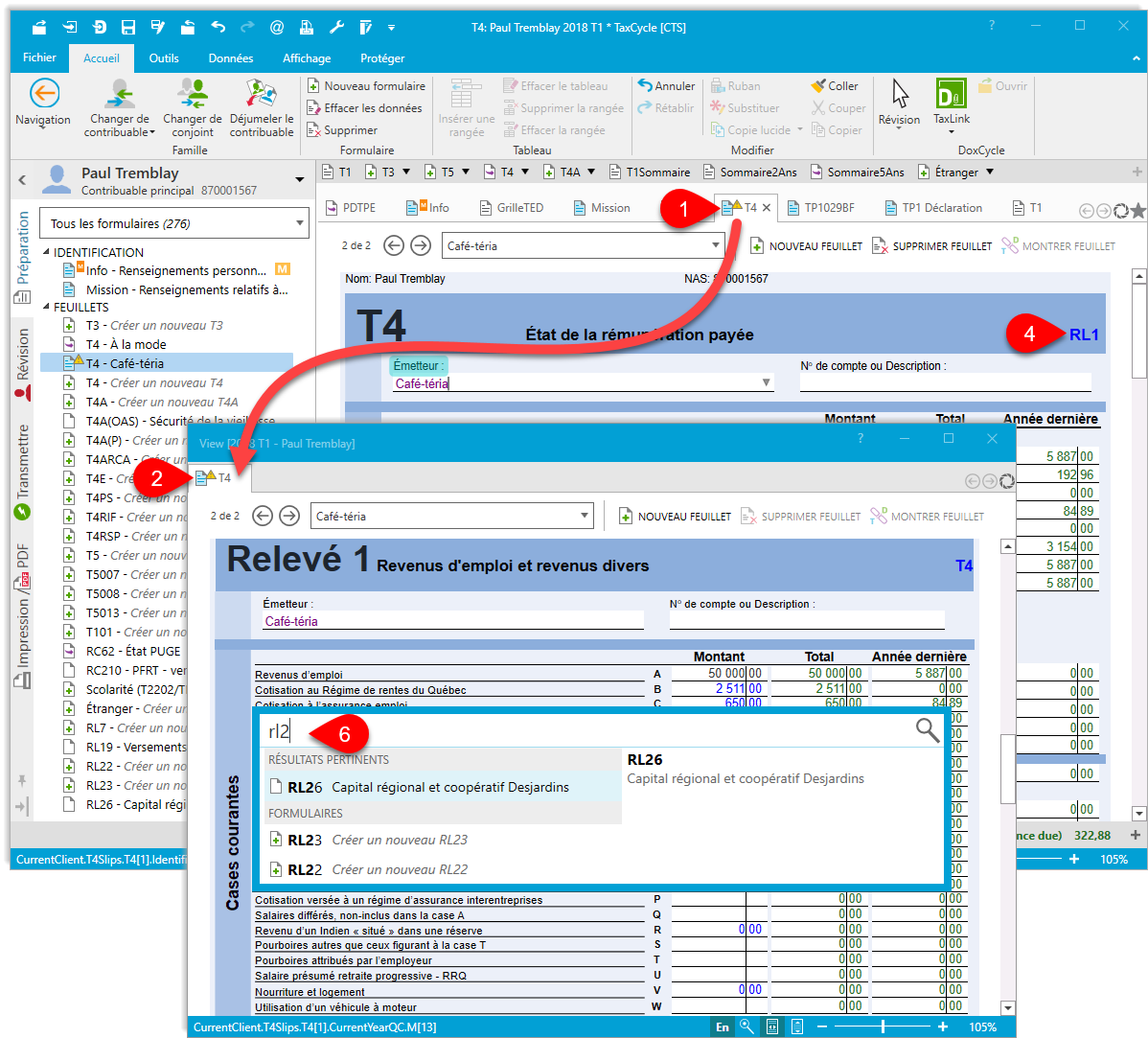Click zoom in plus in View status bar
Viewport: 1148px width, 1038px height.
[x=942, y=1026]
